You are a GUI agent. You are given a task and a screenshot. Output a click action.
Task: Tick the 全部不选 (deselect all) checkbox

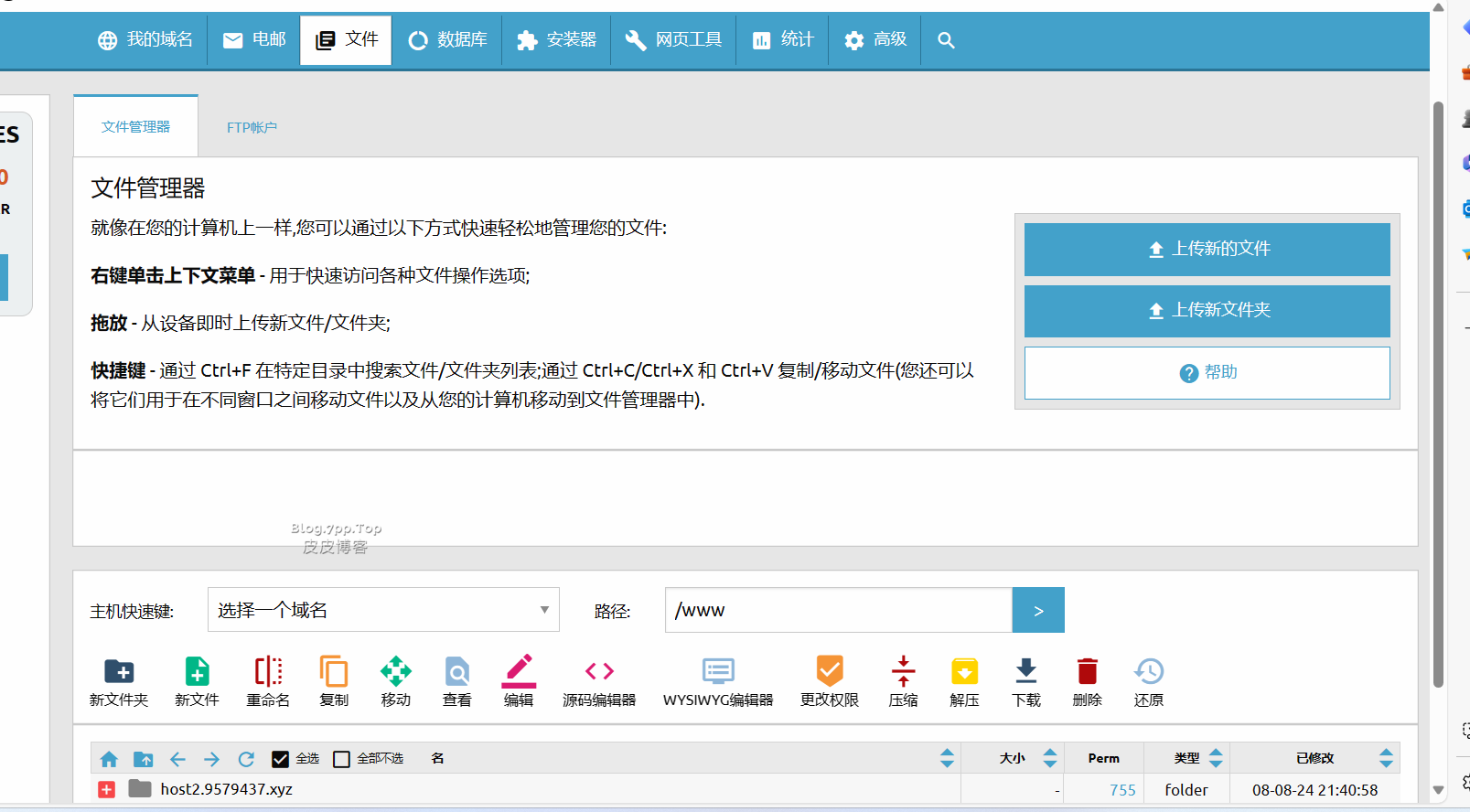[x=342, y=759]
